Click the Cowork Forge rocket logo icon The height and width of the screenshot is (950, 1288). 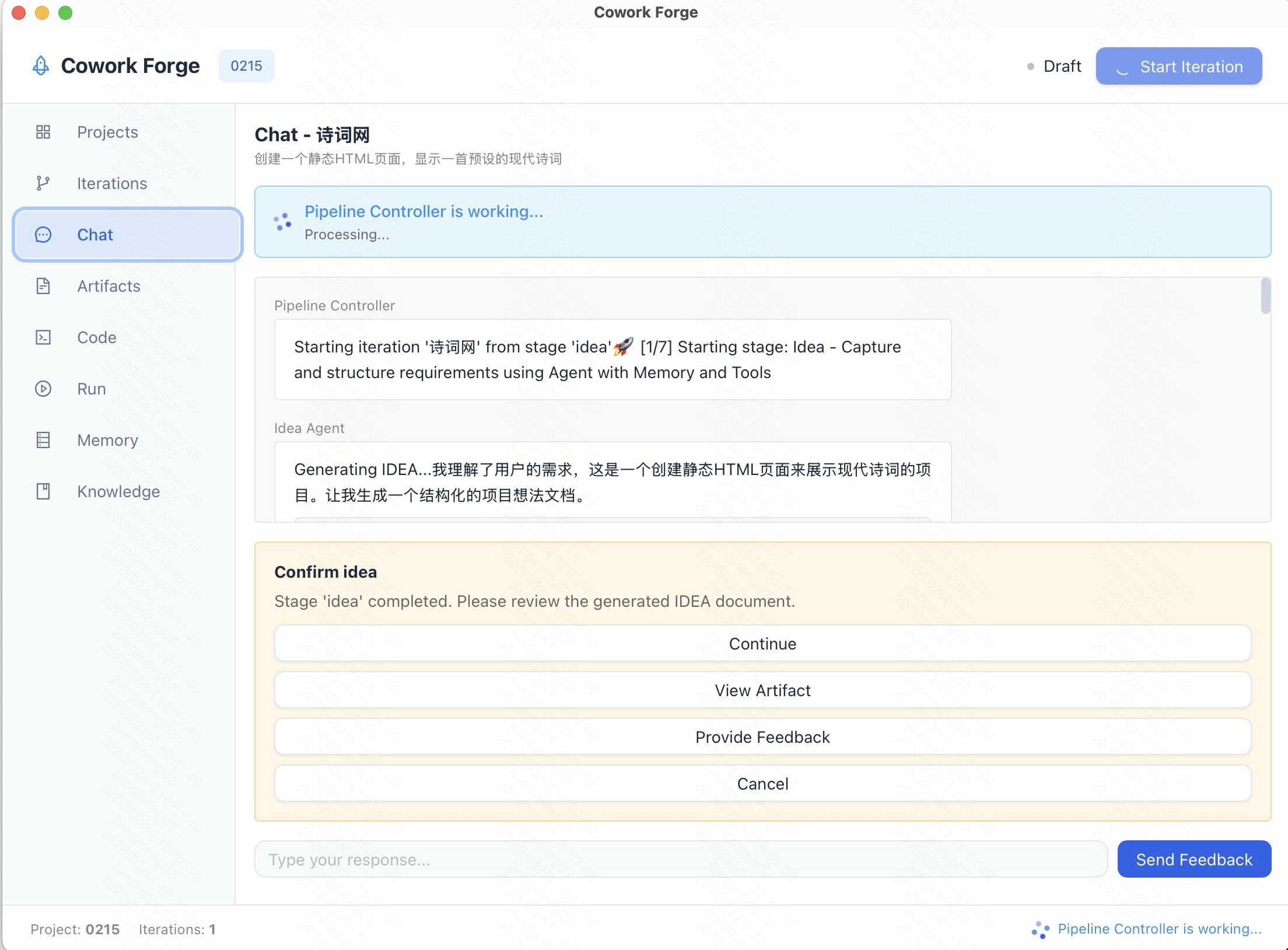point(40,66)
